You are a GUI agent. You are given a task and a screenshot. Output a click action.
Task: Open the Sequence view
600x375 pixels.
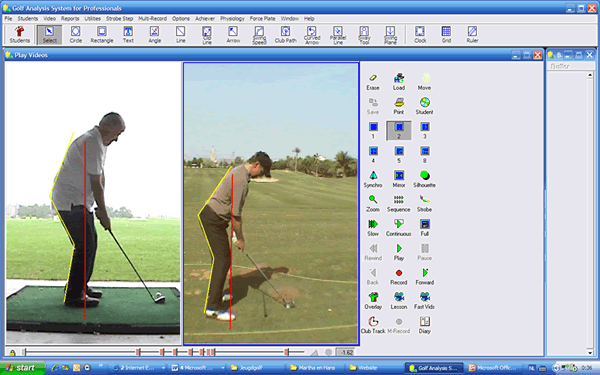(x=399, y=204)
